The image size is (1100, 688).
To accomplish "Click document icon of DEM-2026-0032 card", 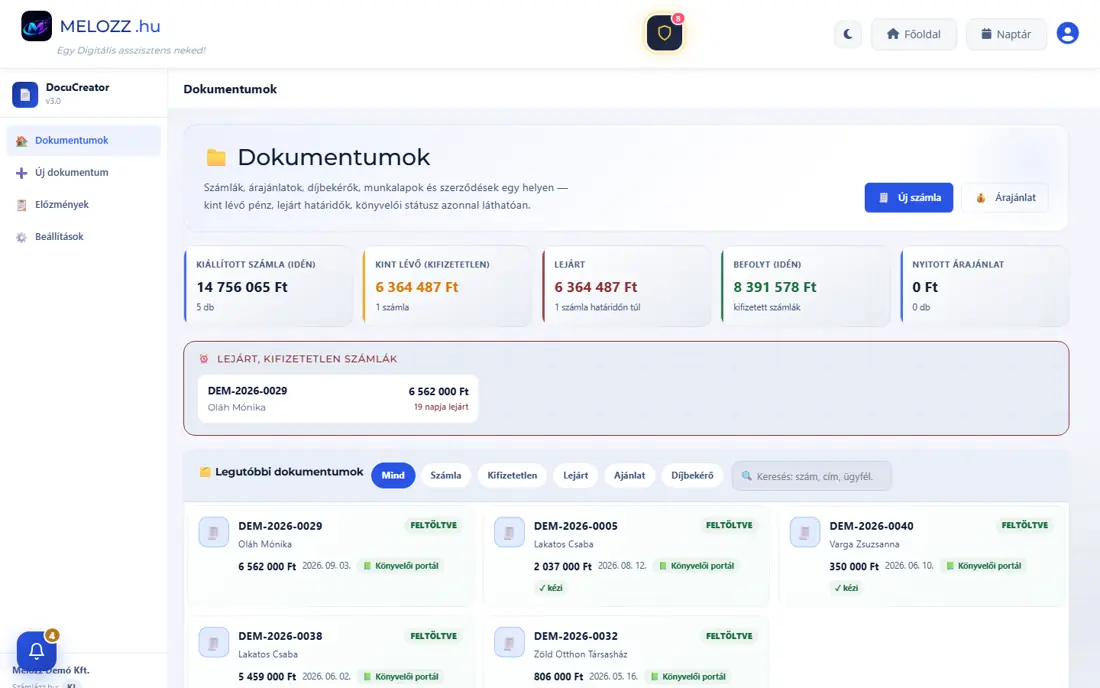I will point(509,642).
